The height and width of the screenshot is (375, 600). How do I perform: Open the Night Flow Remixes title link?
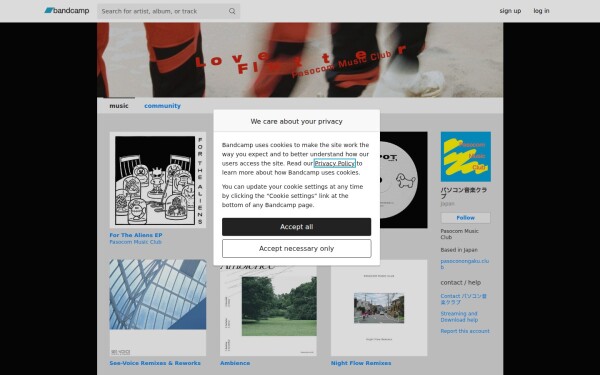(x=361, y=363)
